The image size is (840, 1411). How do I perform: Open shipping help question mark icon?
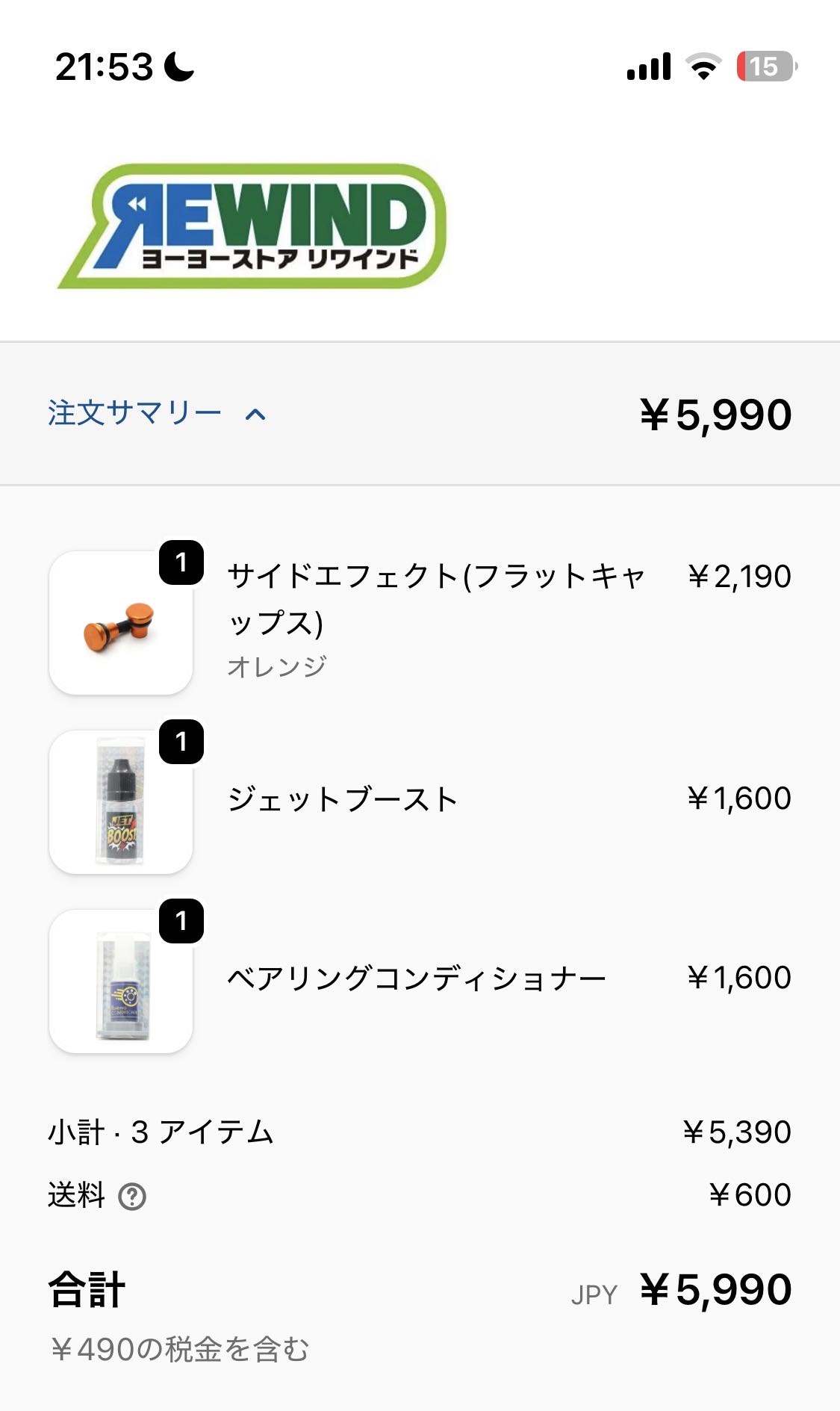(132, 1197)
